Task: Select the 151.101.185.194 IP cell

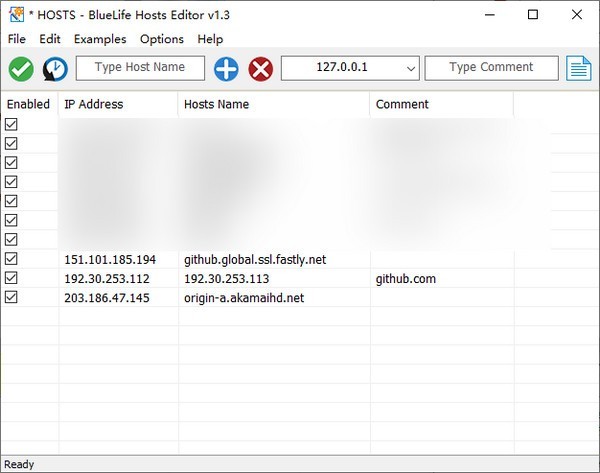Action: coord(110,259)
